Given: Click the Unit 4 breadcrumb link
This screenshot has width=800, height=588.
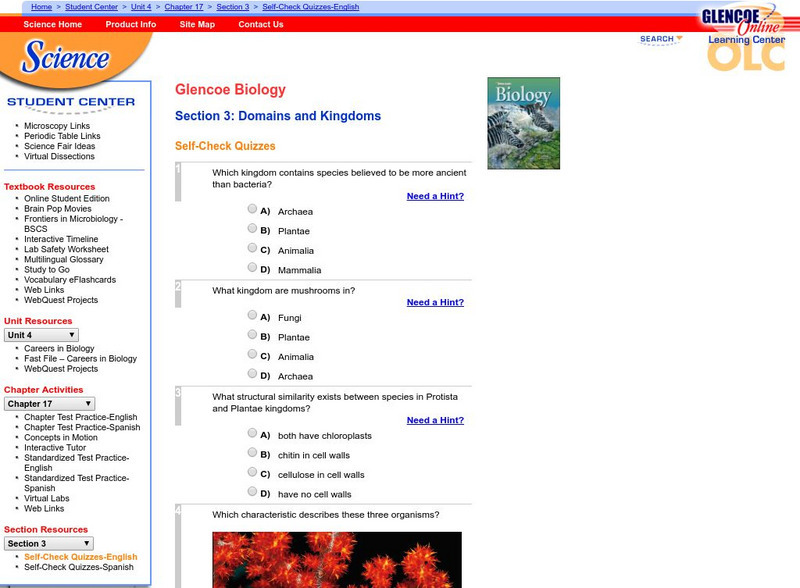Looking at the screenshot, I should [x=141, y=7].
